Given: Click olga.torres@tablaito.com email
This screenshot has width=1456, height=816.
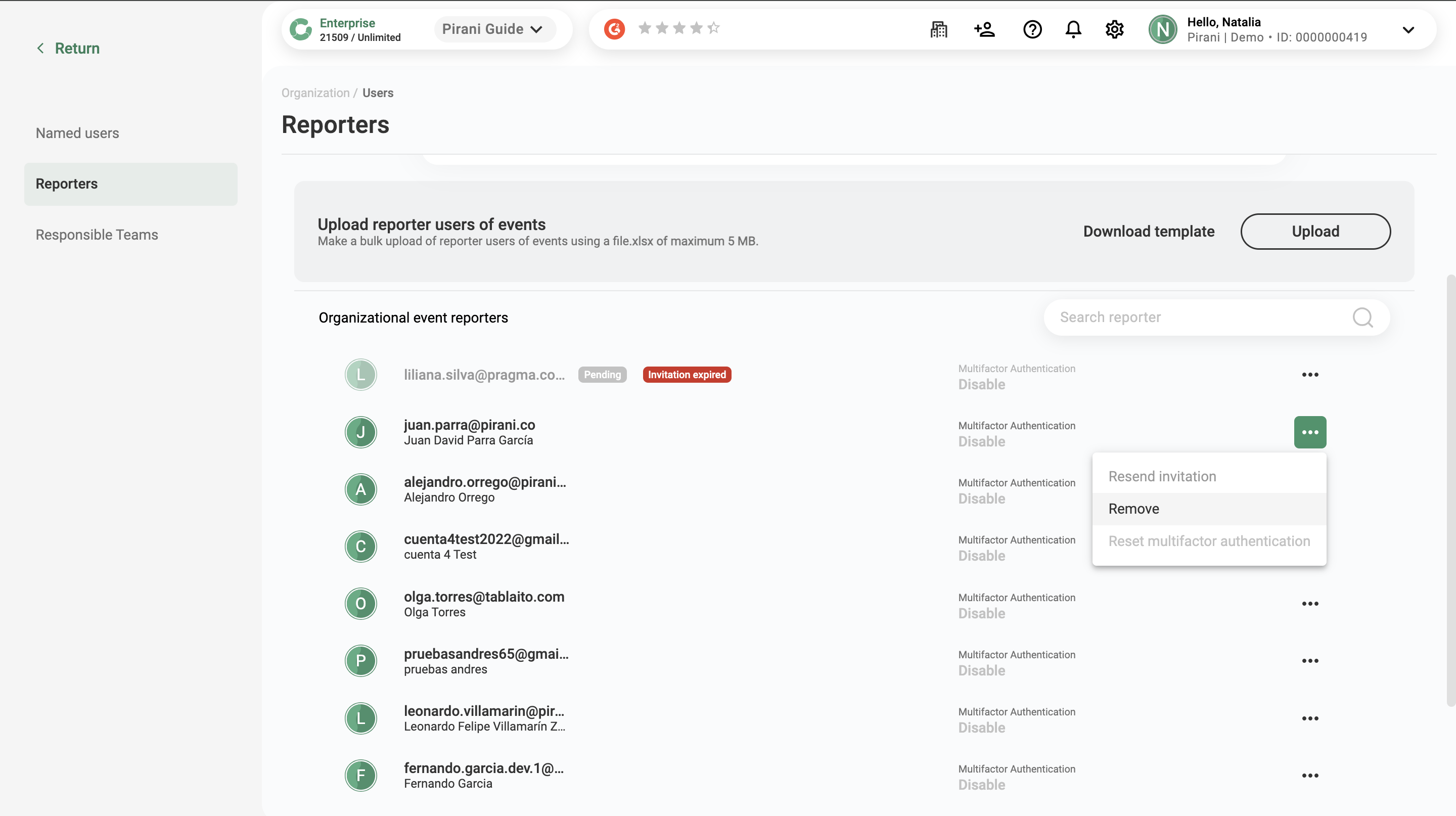Looking at the screenshot, I should (484, 596).
